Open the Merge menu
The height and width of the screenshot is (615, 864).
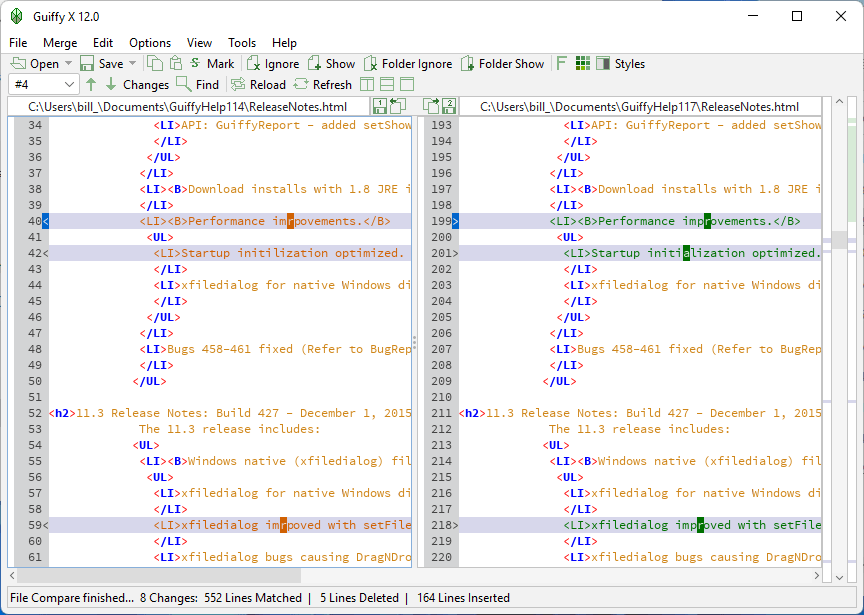click(60, 43)
